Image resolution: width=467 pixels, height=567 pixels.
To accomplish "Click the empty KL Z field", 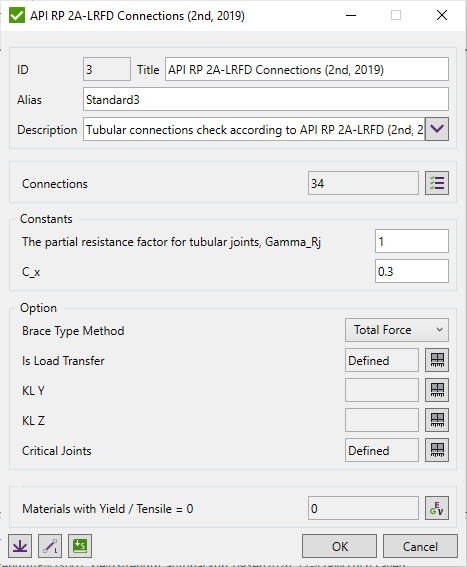I will [382, 420].
